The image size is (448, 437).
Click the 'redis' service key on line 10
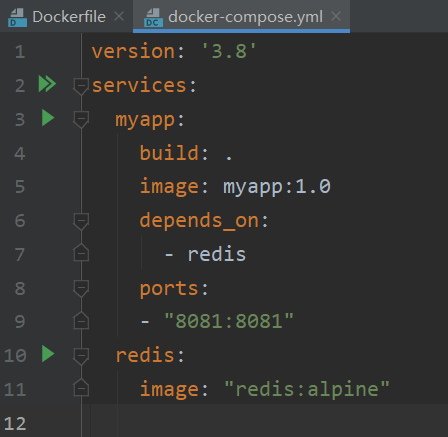point(145,355)
